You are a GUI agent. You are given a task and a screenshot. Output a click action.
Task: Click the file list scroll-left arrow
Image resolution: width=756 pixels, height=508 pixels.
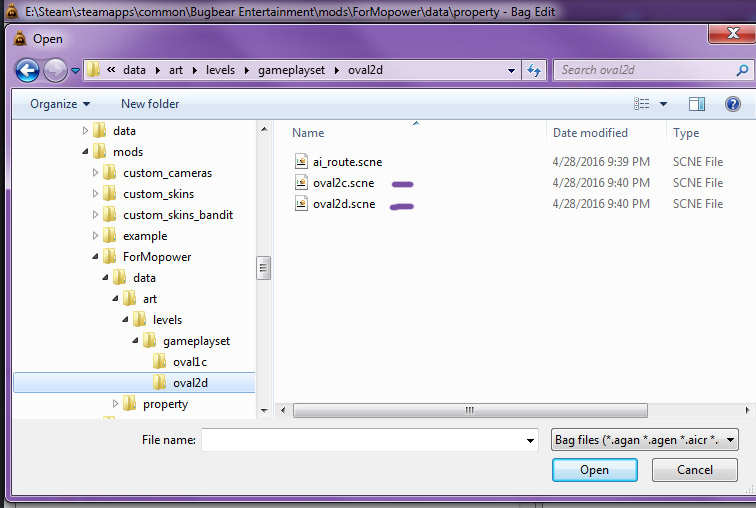(283, 410)
